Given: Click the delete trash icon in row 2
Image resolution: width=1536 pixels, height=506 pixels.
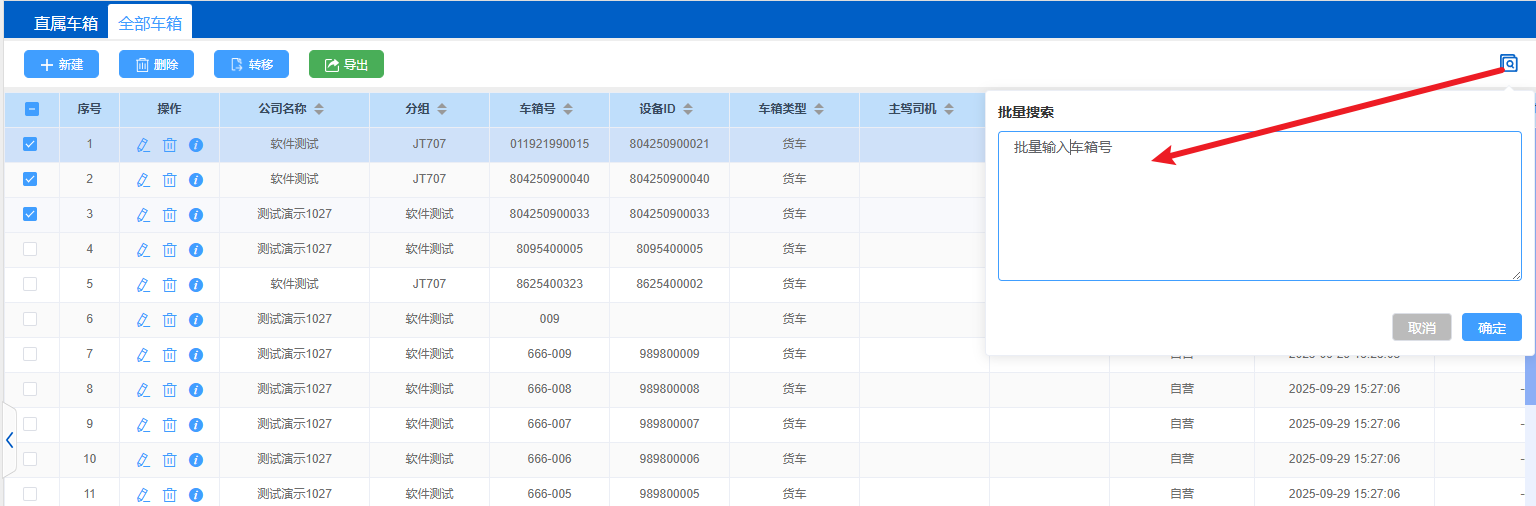Looking at the screenshot, I should [169, 180].
